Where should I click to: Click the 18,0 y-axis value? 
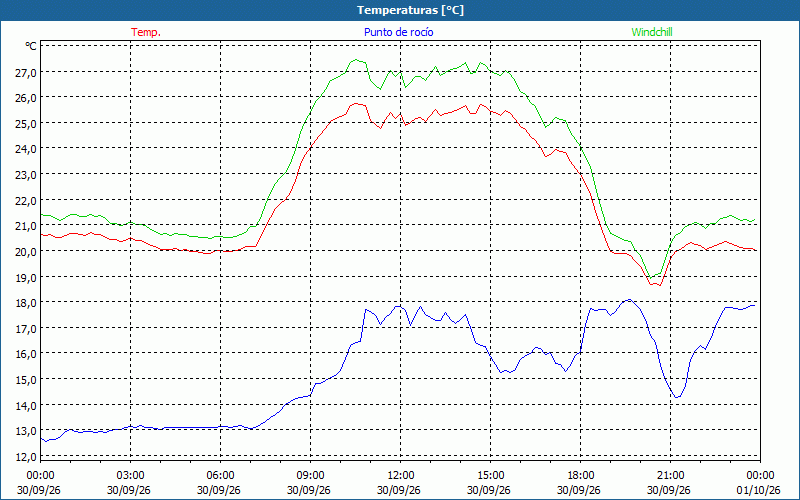tap(26, 303)
